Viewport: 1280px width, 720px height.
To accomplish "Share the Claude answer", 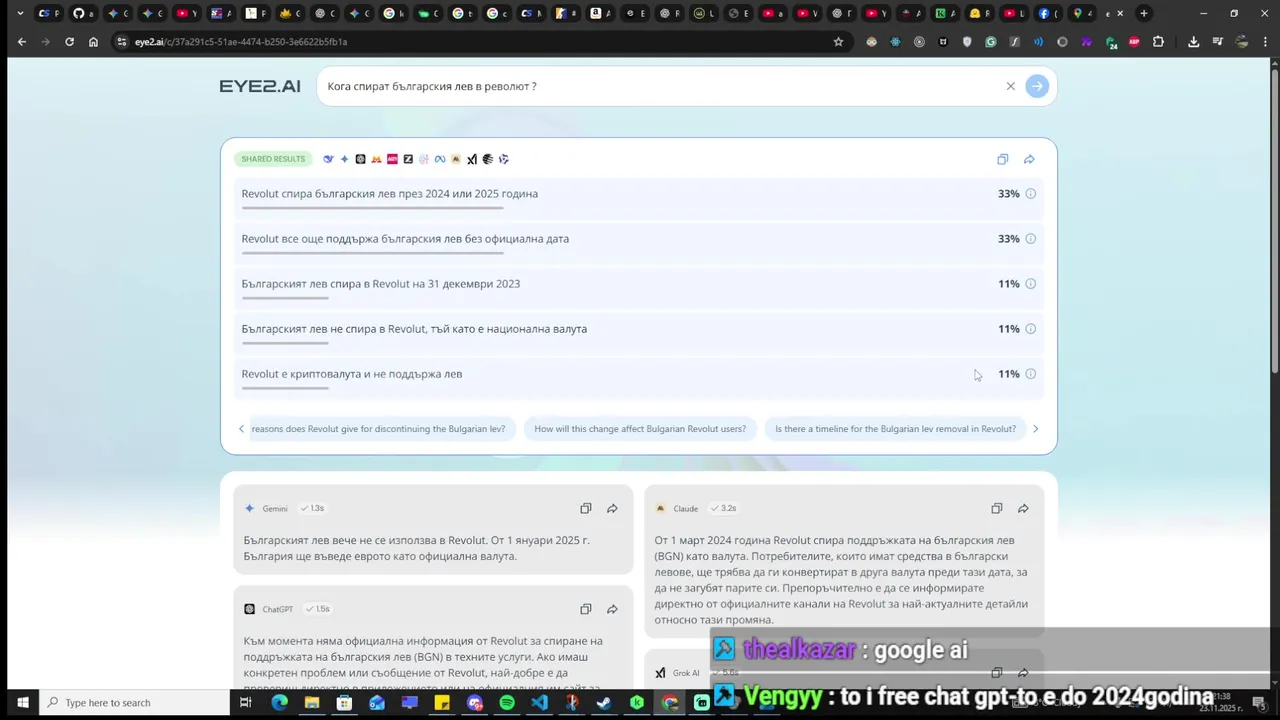I will 1023,508.
